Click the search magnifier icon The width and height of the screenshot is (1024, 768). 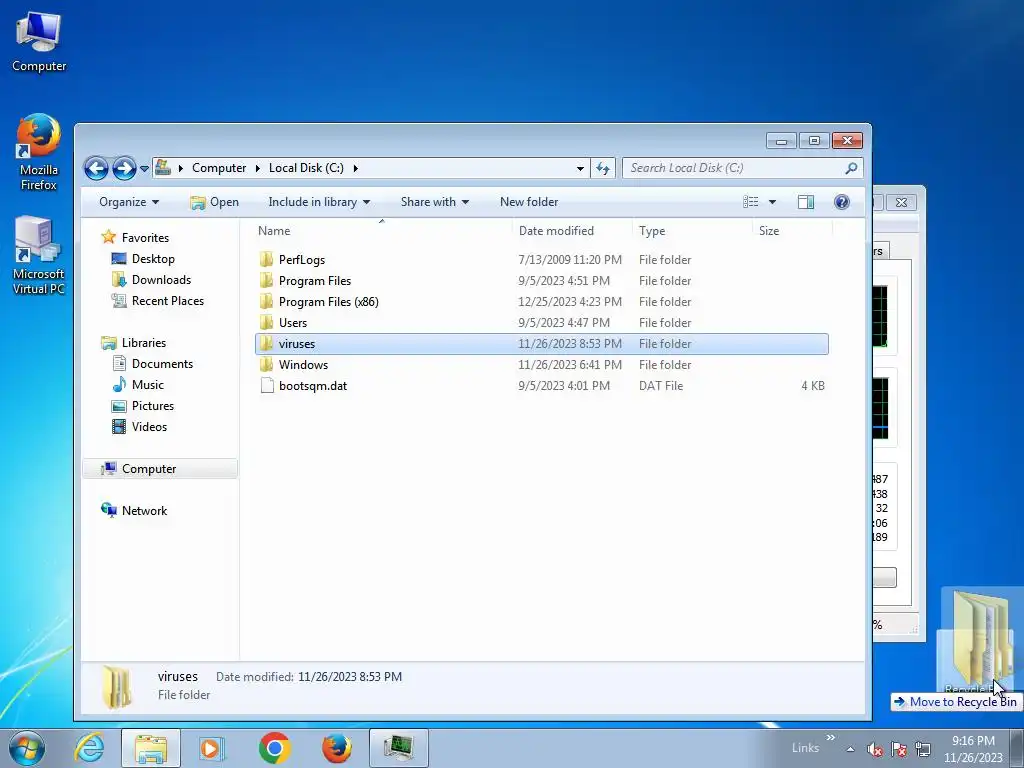tap(851, 168)
